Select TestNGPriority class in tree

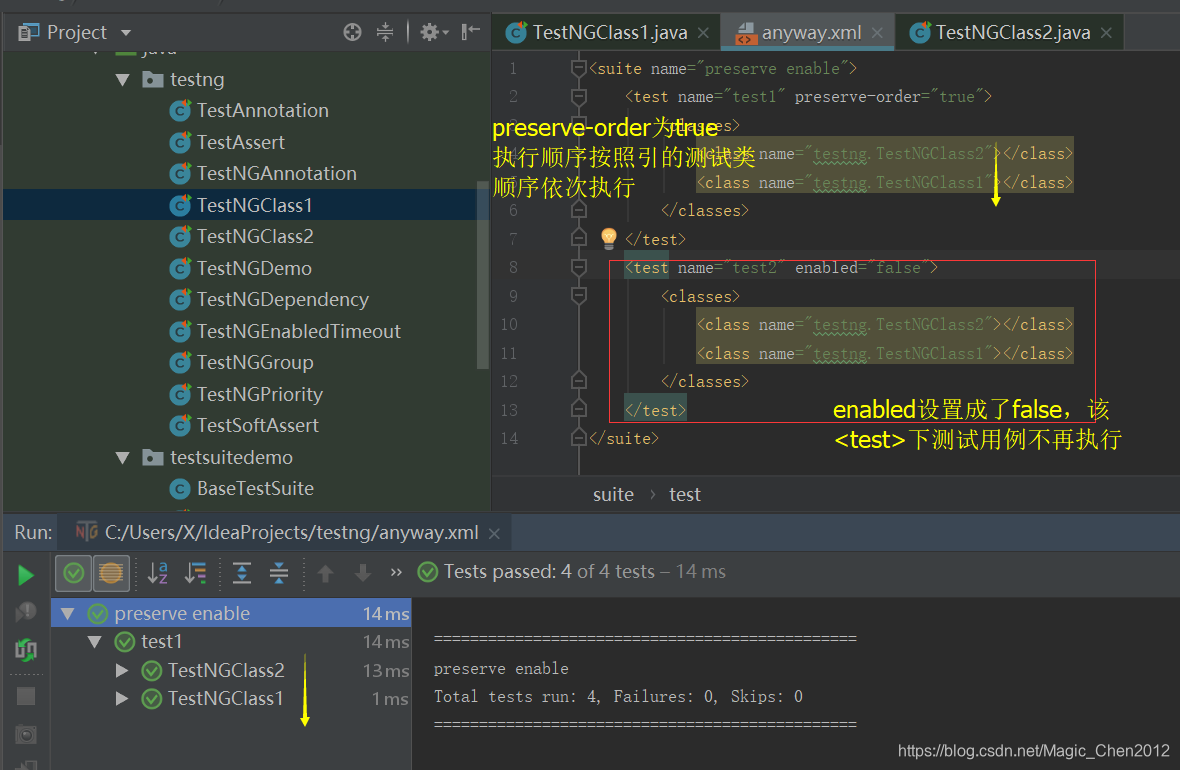pyautogui.click(x=260, y=394)
